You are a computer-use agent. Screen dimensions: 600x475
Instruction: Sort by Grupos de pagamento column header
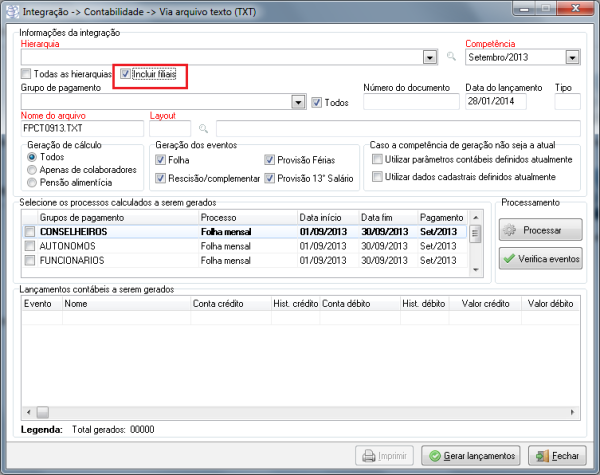pyautogui.click(x=116, y=217)
